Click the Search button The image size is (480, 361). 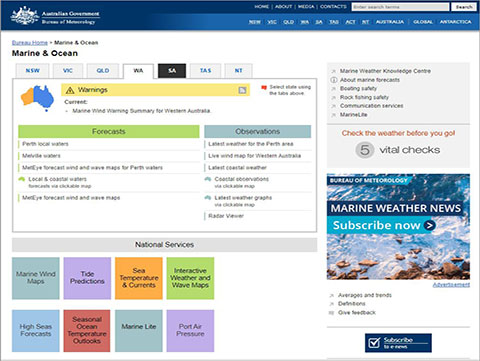(464, 7)
